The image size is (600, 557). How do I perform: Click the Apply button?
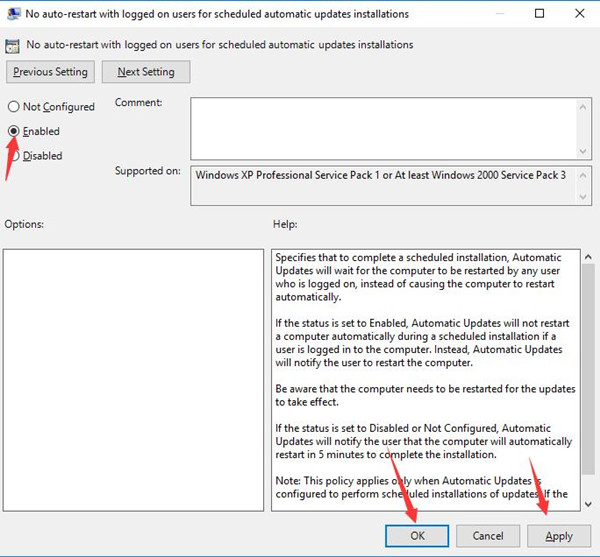[x=559, y=536]
